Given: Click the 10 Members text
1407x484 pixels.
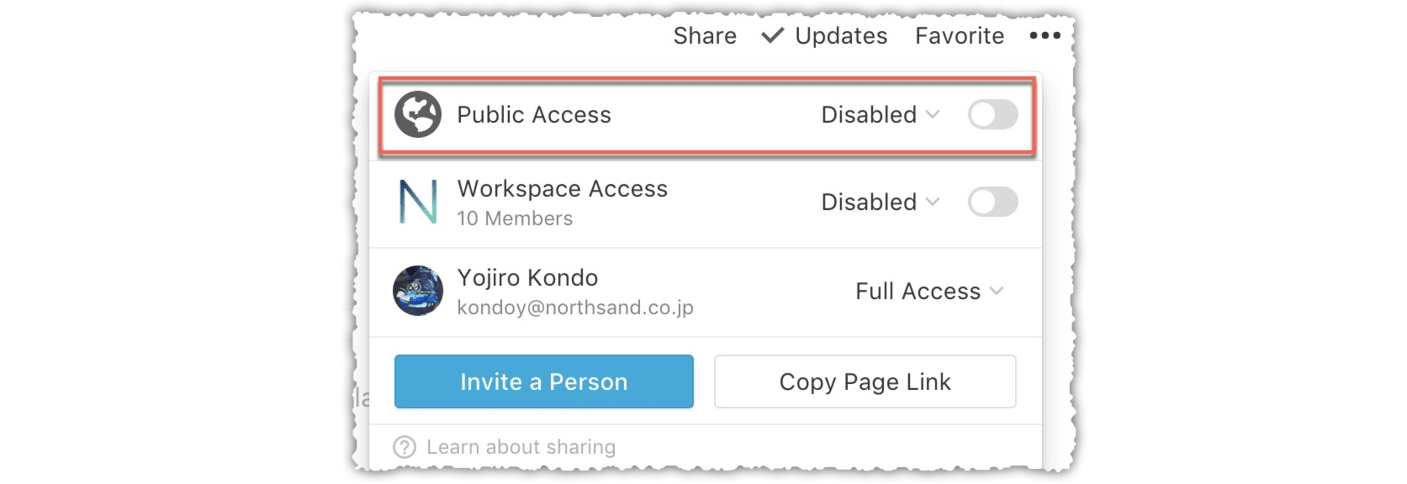Looking at the screenshot, I should point(515,218).
